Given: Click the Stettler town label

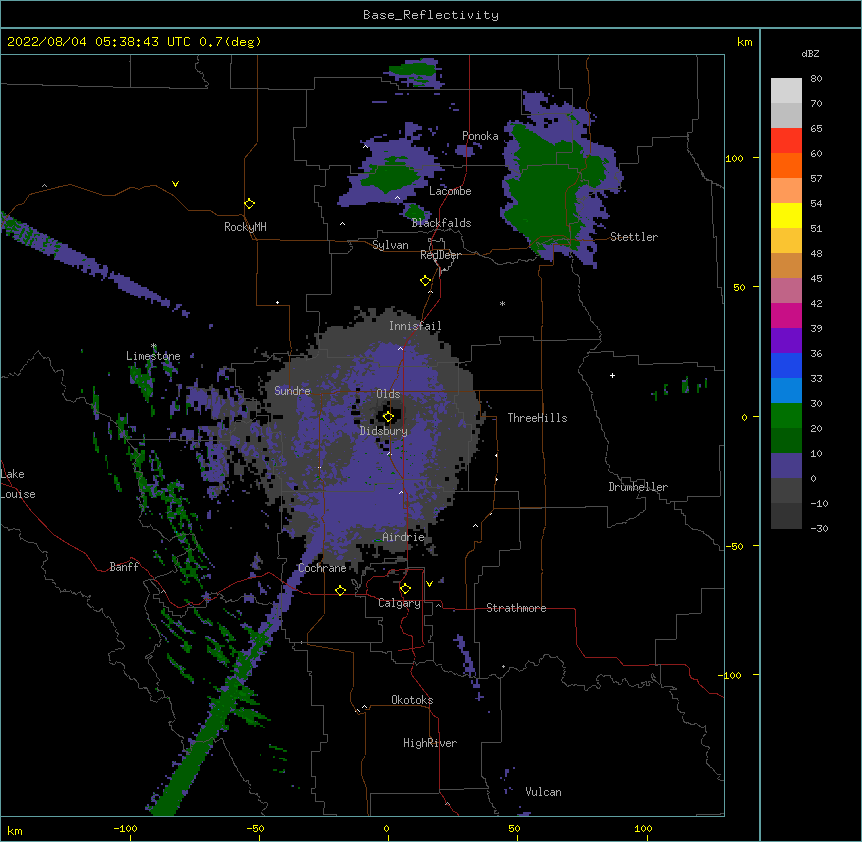Looking at the screenshot, I should [634, 237].
